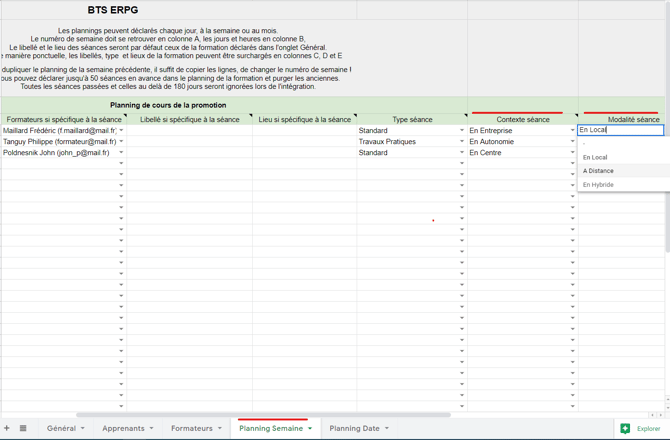Viewport: 670px width, 440px height.
Task: Select the 'Lieu si spécifique à la séance' header
Action: pos(304,119)
